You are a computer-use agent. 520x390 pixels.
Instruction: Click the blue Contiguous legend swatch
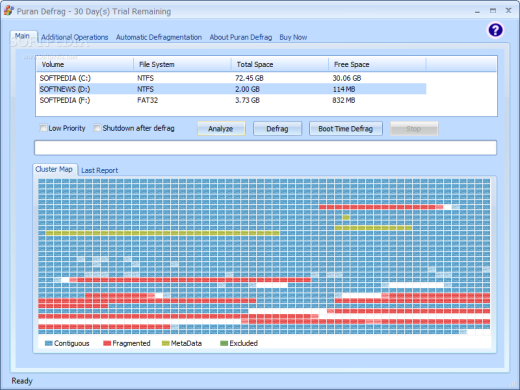pos(49,343)
